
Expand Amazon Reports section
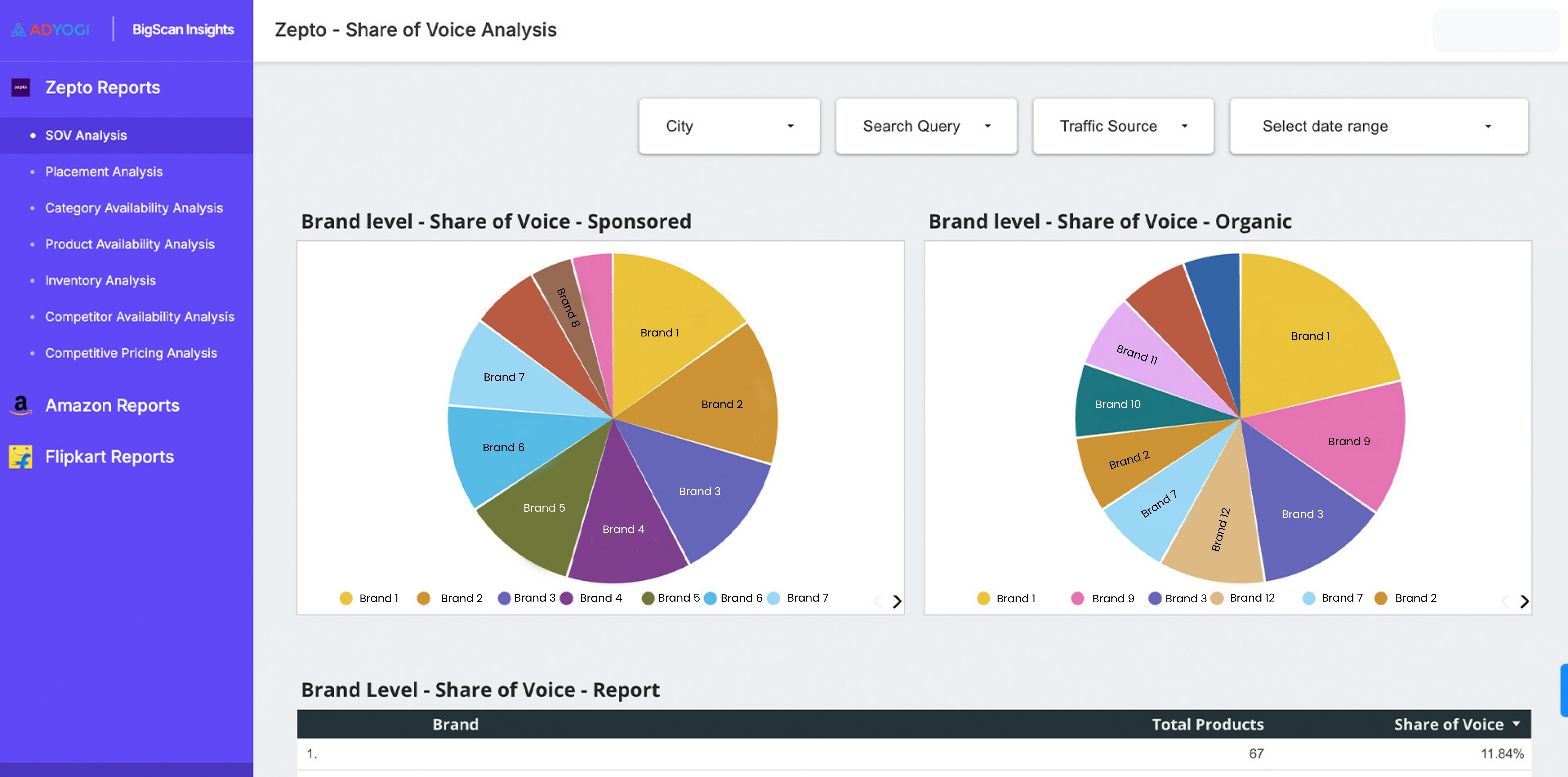pyautogui.click(x=112, y=405)
